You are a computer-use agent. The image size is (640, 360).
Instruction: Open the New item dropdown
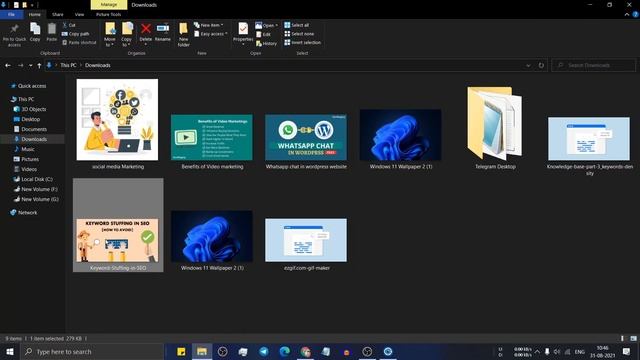pos(209,25)
